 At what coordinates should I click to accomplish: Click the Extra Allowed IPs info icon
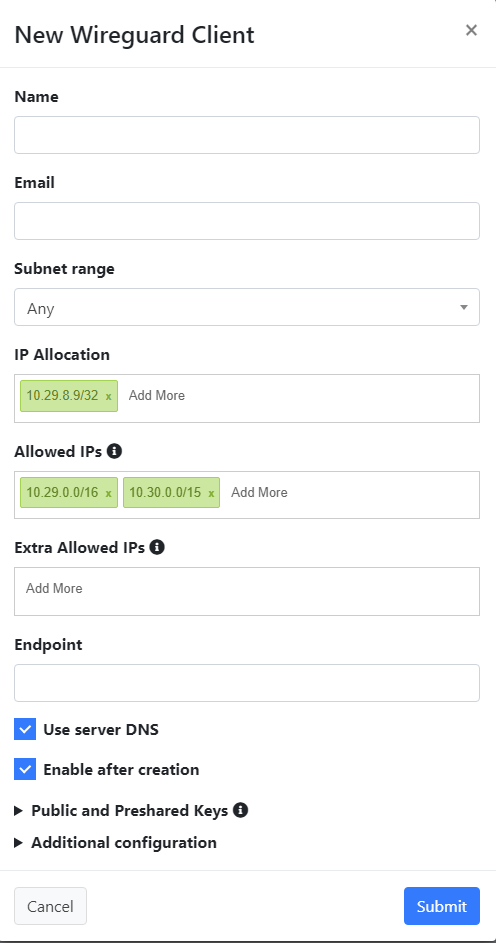(157, 547)
